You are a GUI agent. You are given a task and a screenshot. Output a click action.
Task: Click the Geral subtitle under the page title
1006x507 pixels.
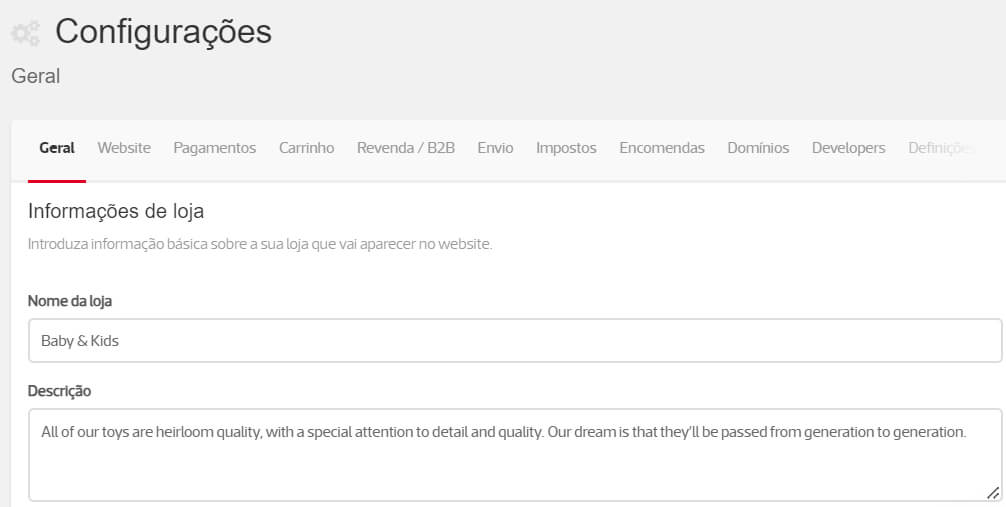(36, 76)
